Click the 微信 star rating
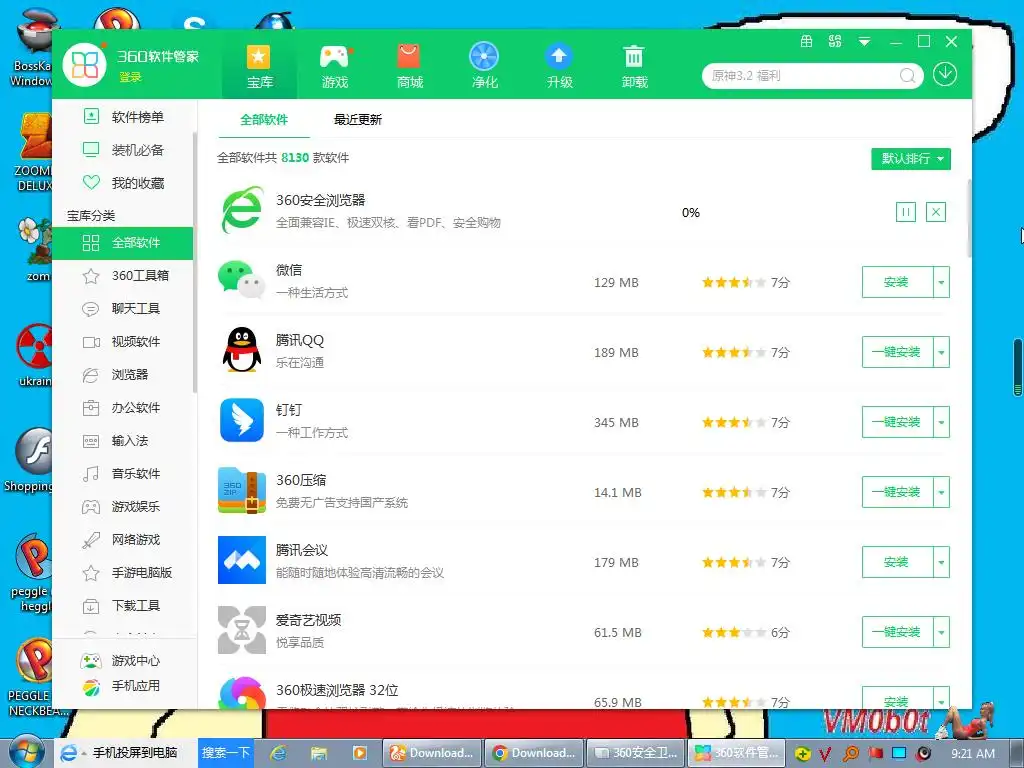 733,282
